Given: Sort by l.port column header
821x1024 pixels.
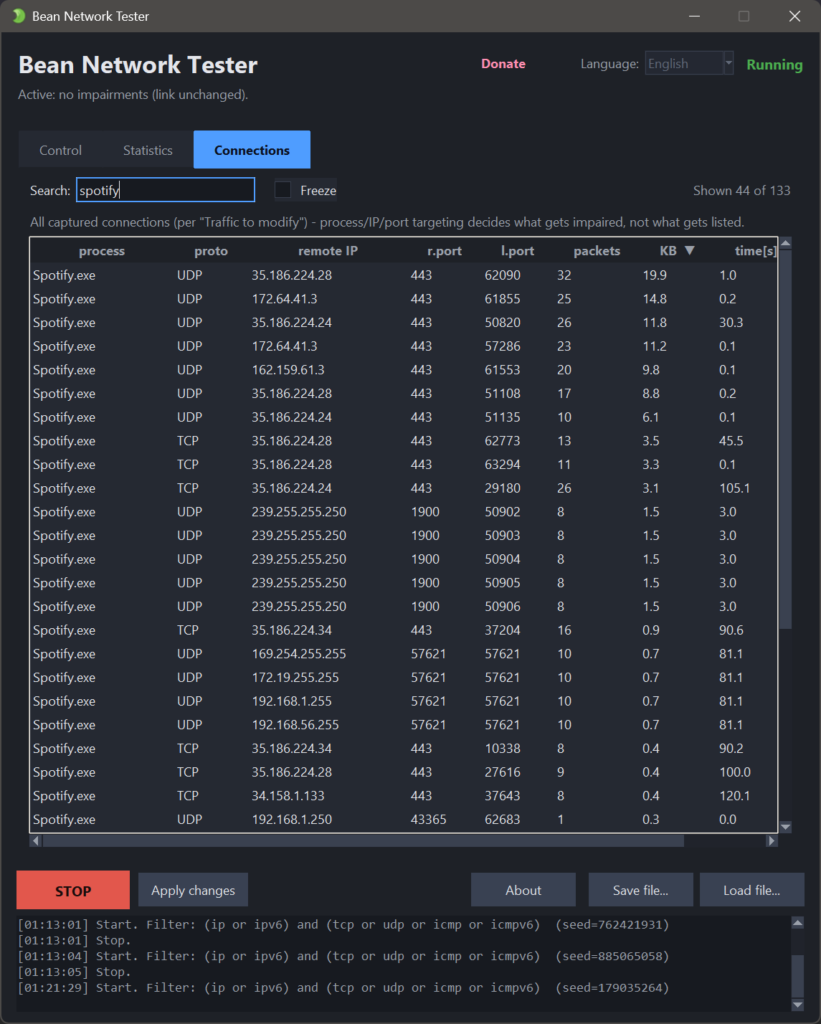Looking at the screenshot, I should [x=517, y=251].
